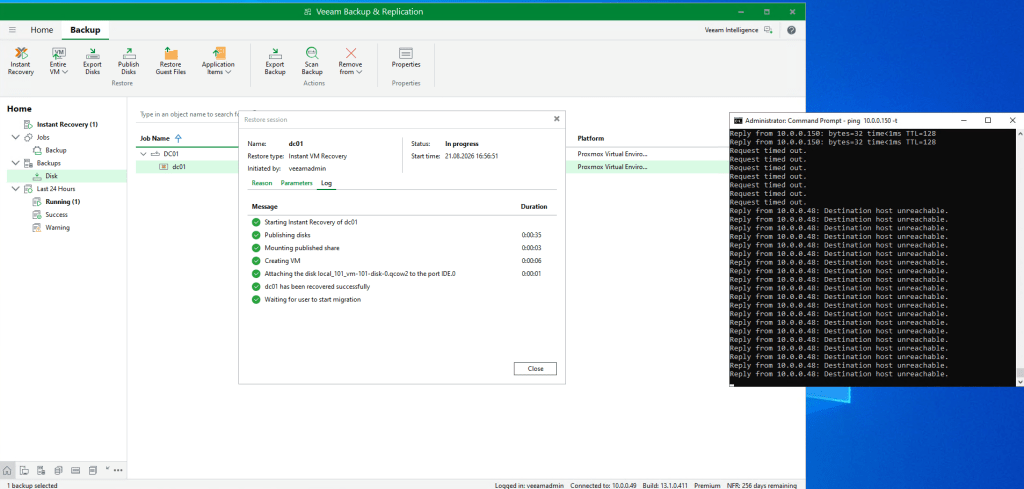Click the more views ellipsis icon
Viewport: 1024px width, 489px height.
coord(118,470)
